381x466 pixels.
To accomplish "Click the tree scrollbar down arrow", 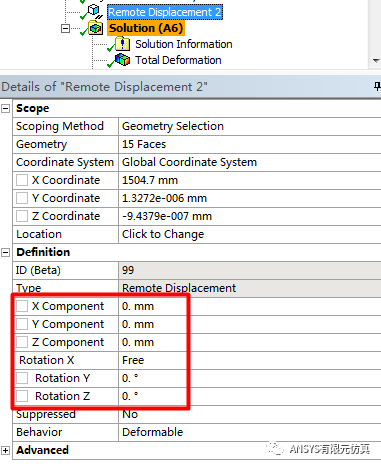I will (x=376, y=61).
